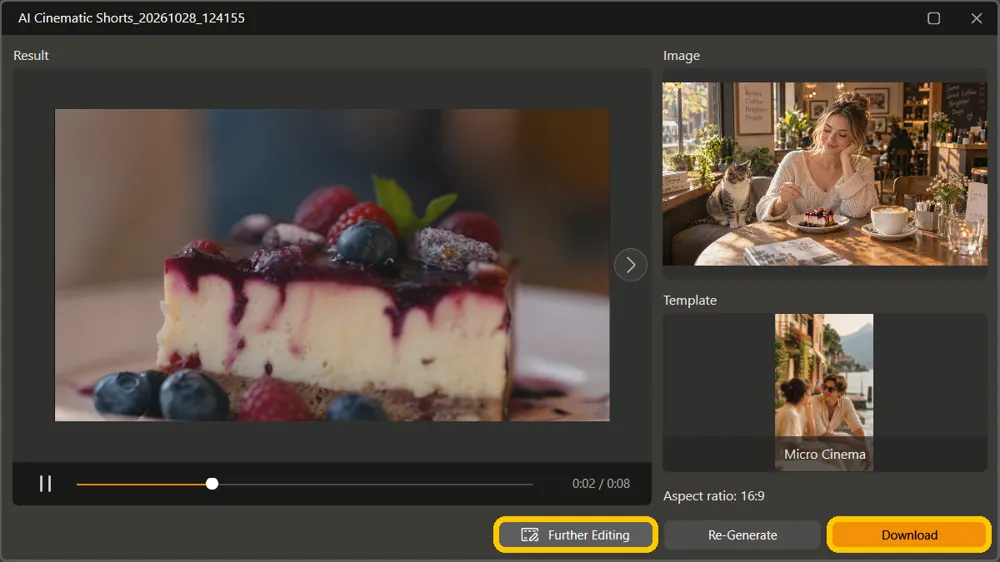Click the Aspect ratio: 16:9 text
This screenshot has width=1000, height=562.
[714, 496]
